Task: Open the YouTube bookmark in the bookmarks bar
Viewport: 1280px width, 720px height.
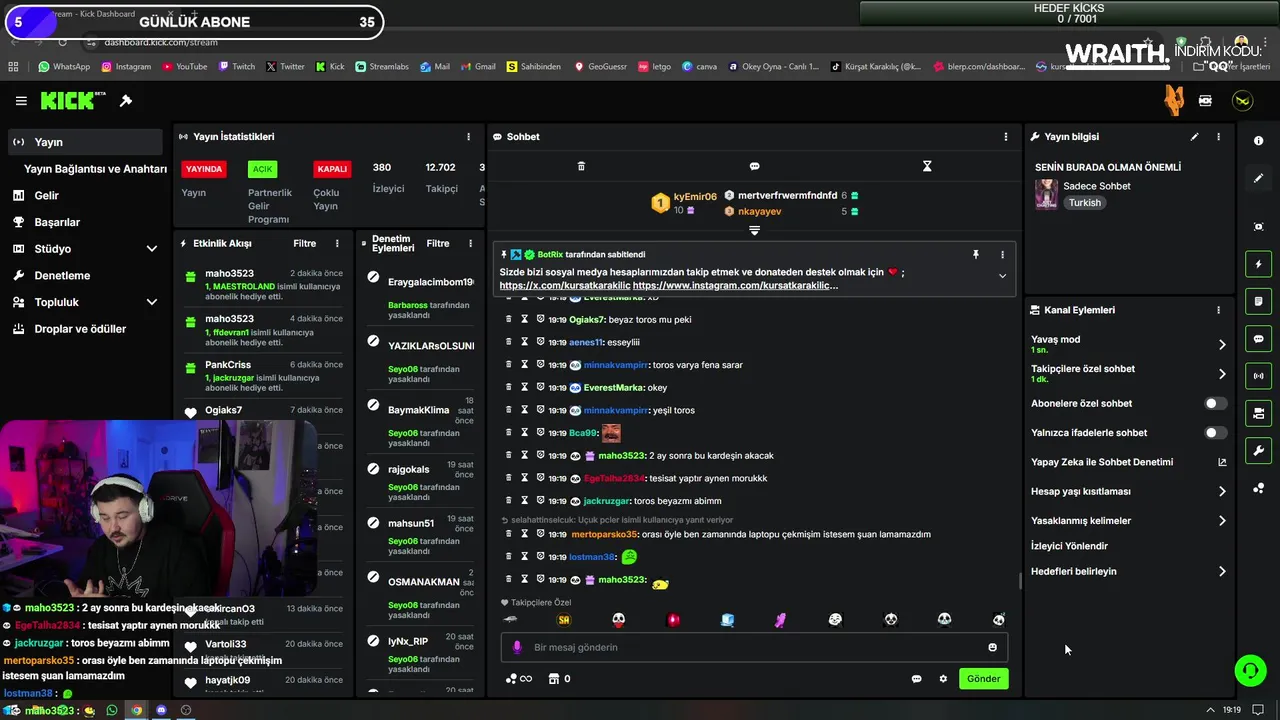Action: coord(184,67)
